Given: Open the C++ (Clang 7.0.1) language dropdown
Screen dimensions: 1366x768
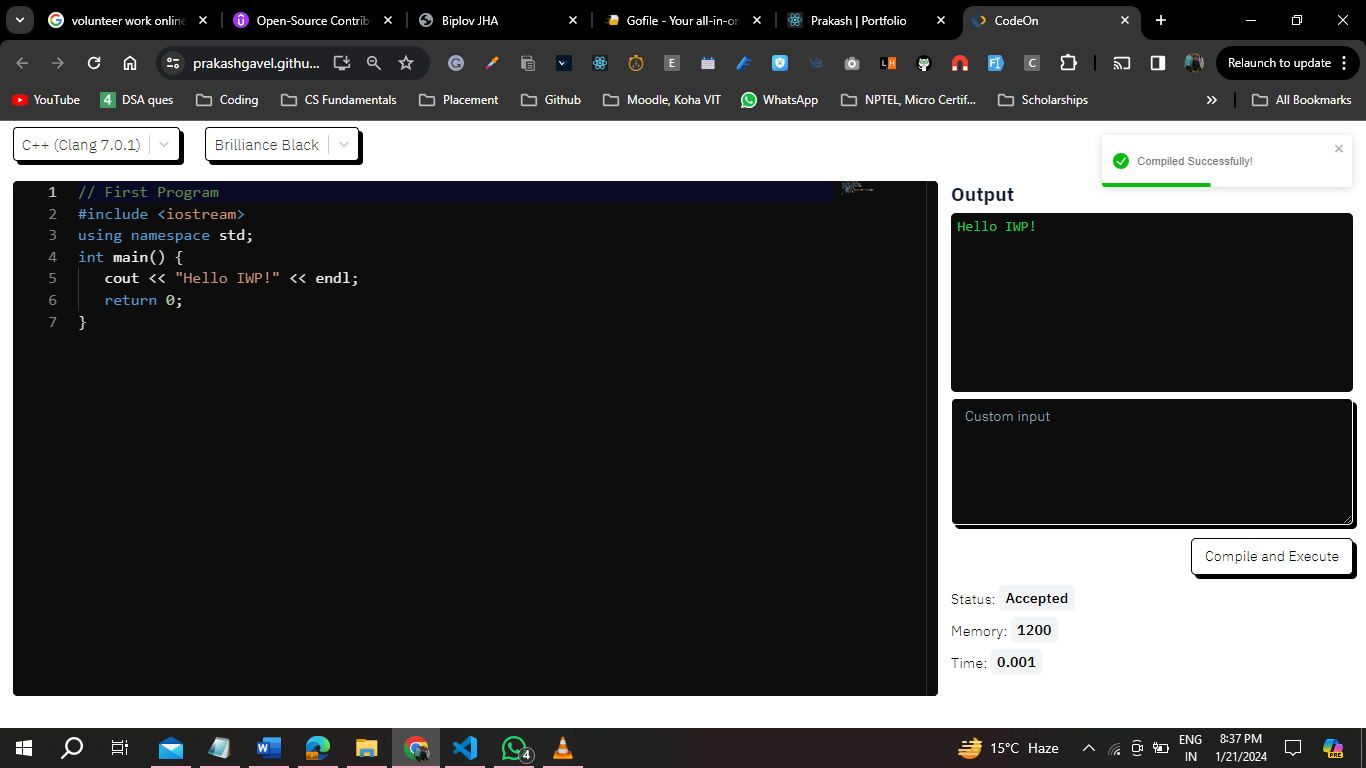Looking at the screenshot, I should tap(96, 145).
